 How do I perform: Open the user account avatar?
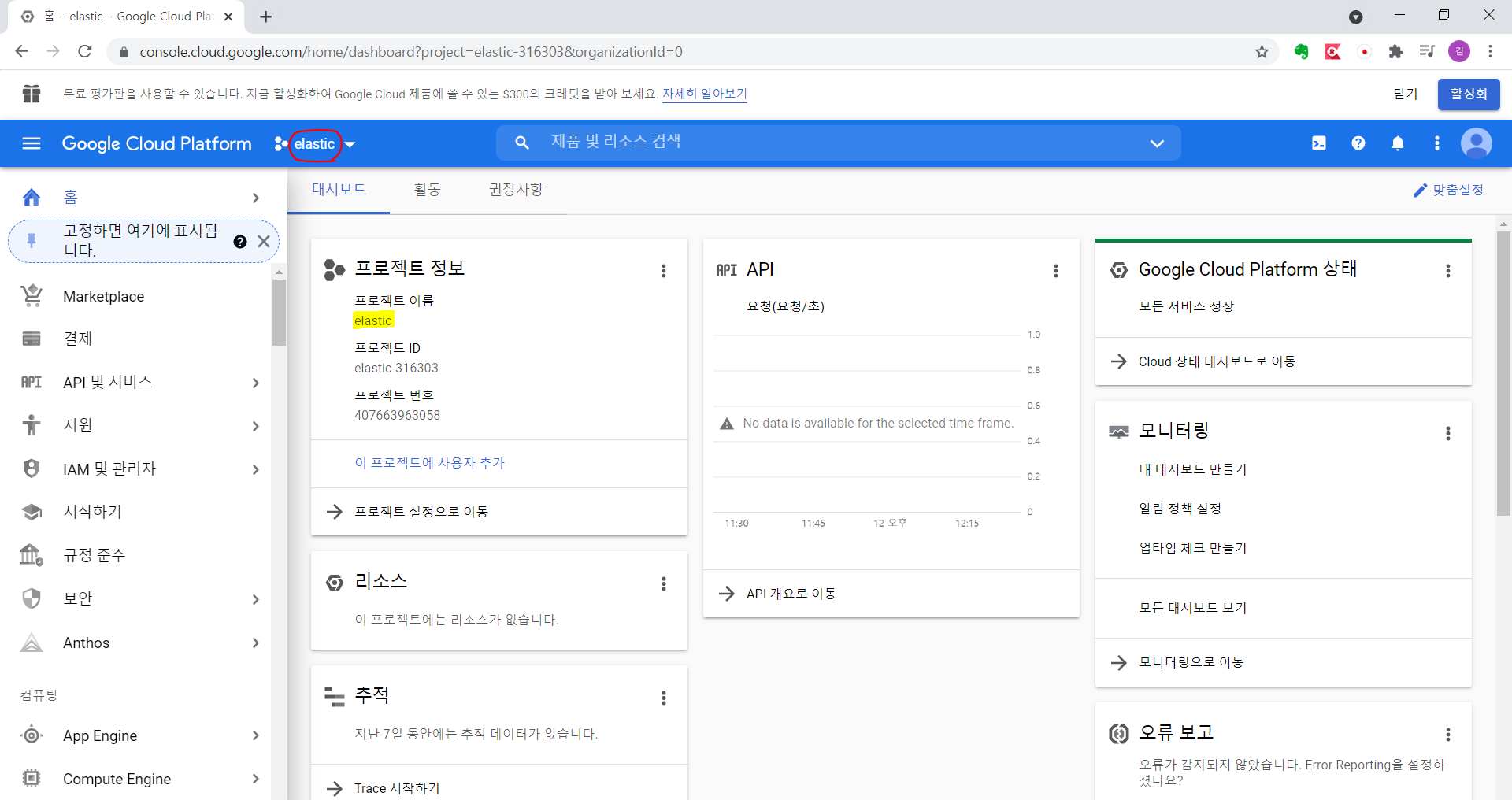1477,143
